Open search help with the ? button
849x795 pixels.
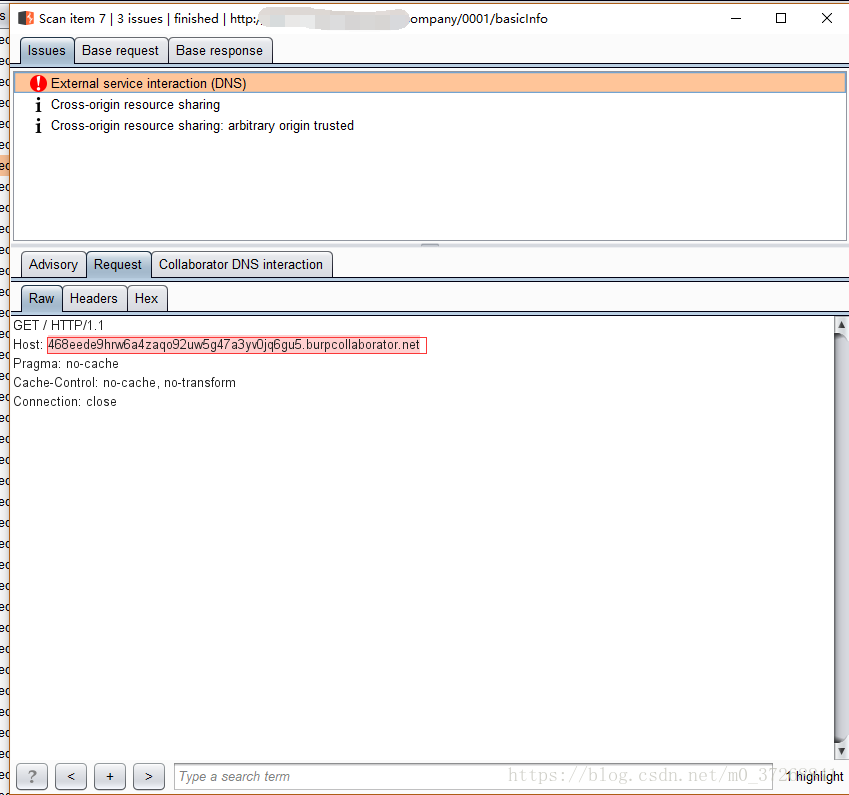[x=32, y=777]
